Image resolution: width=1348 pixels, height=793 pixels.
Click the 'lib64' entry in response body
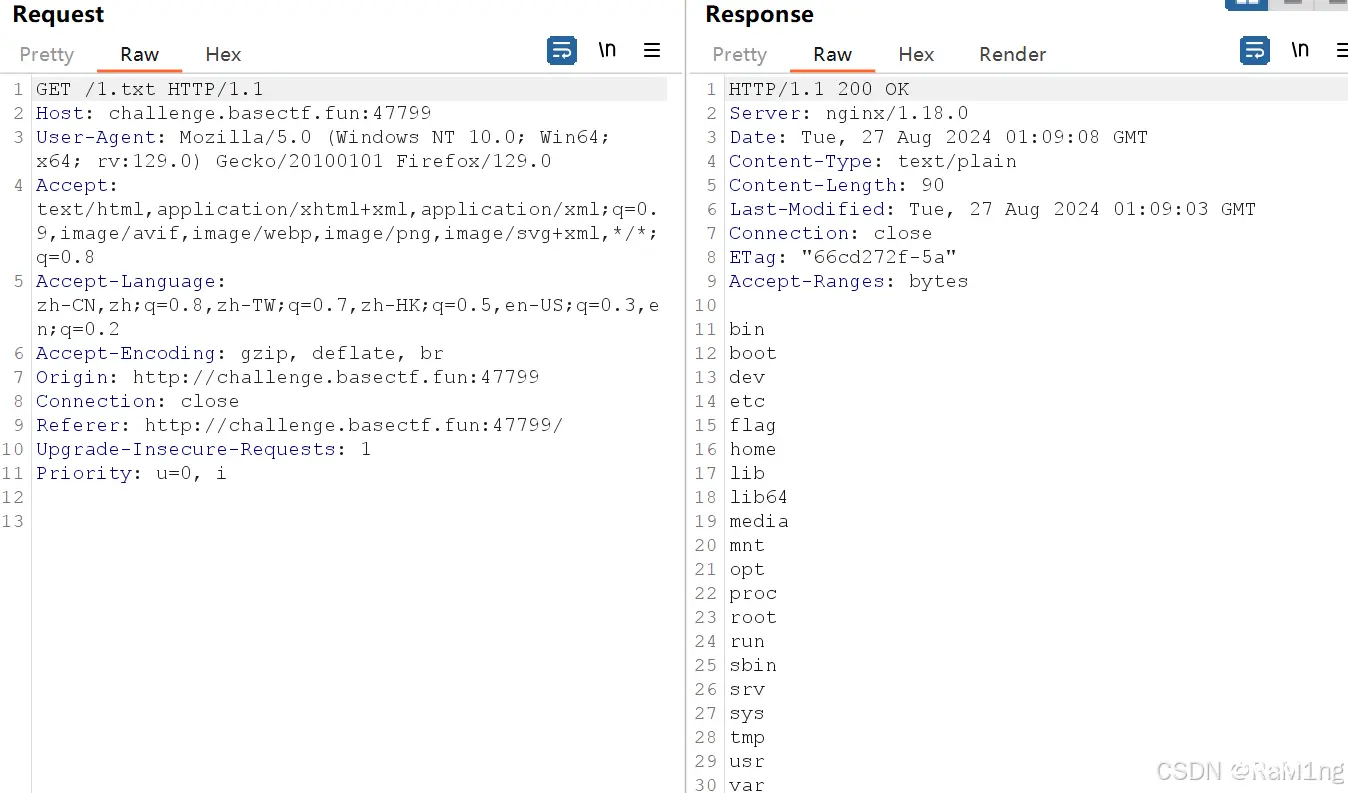tap(759, 497)
